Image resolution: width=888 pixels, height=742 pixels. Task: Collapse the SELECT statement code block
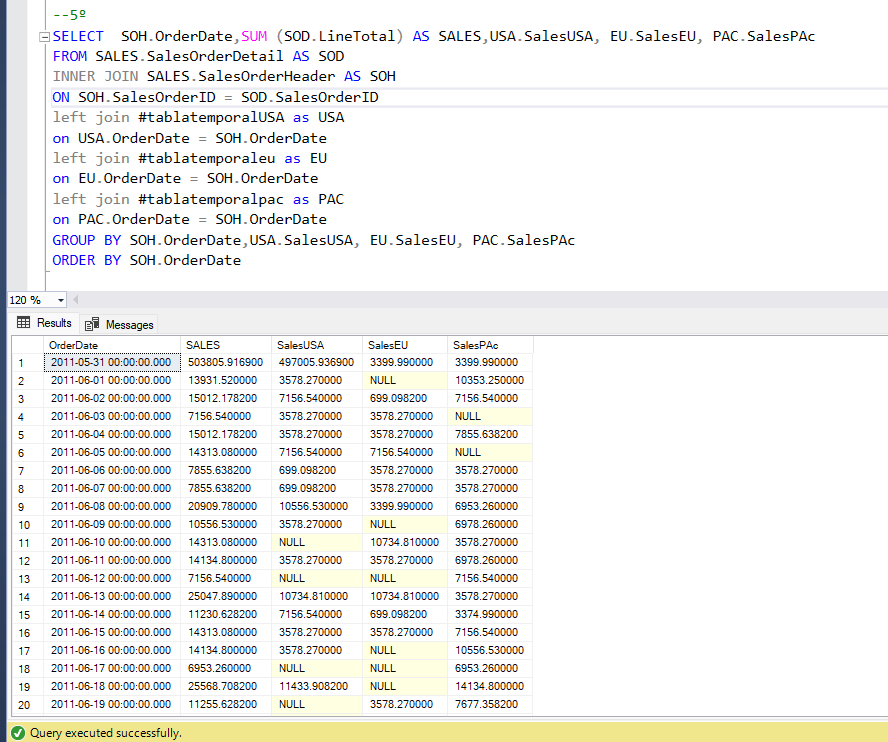(x=42, y=37)
